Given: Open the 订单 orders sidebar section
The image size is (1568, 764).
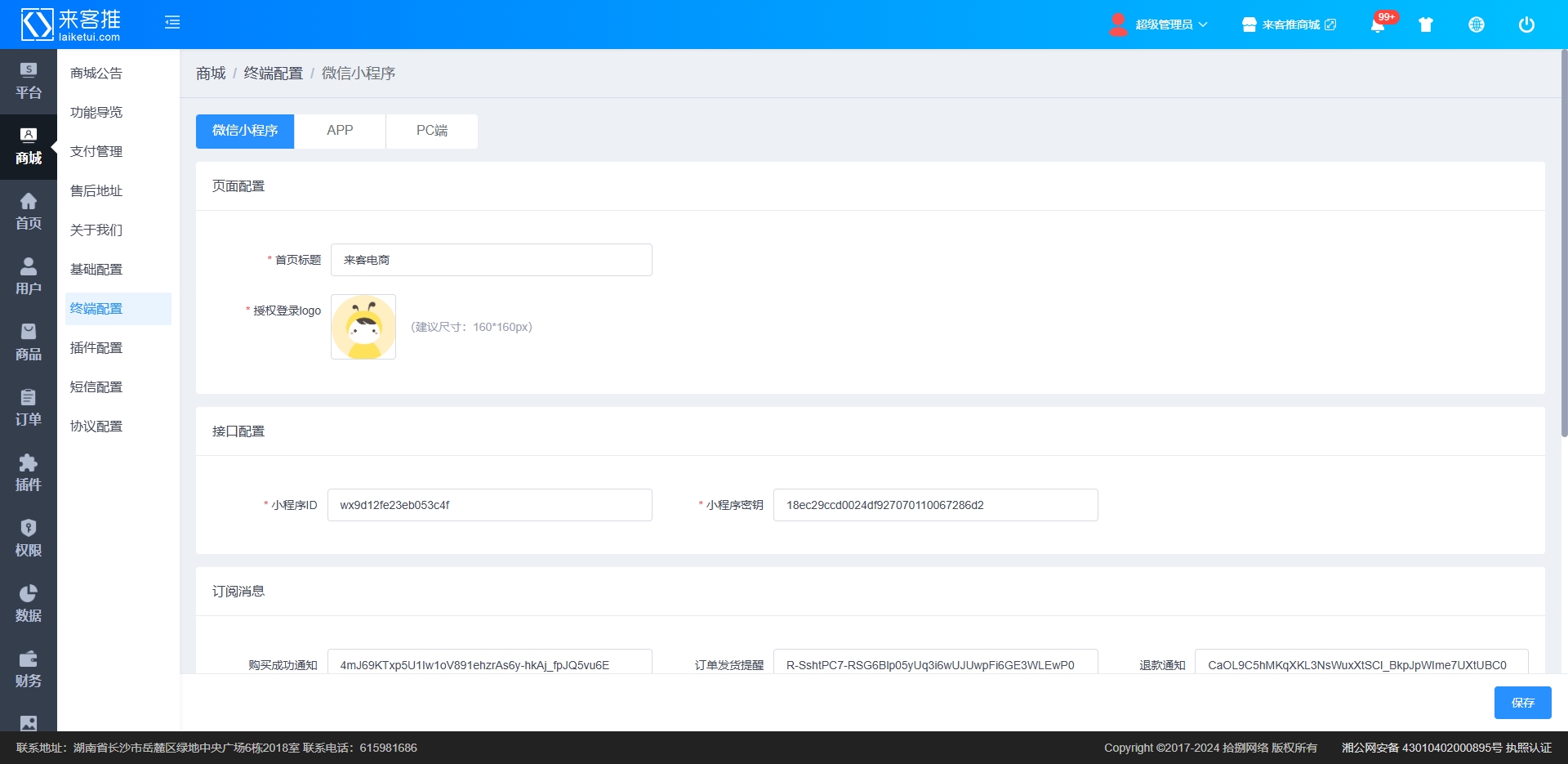Looking at the screenshot, I should [x=29, y=409].
